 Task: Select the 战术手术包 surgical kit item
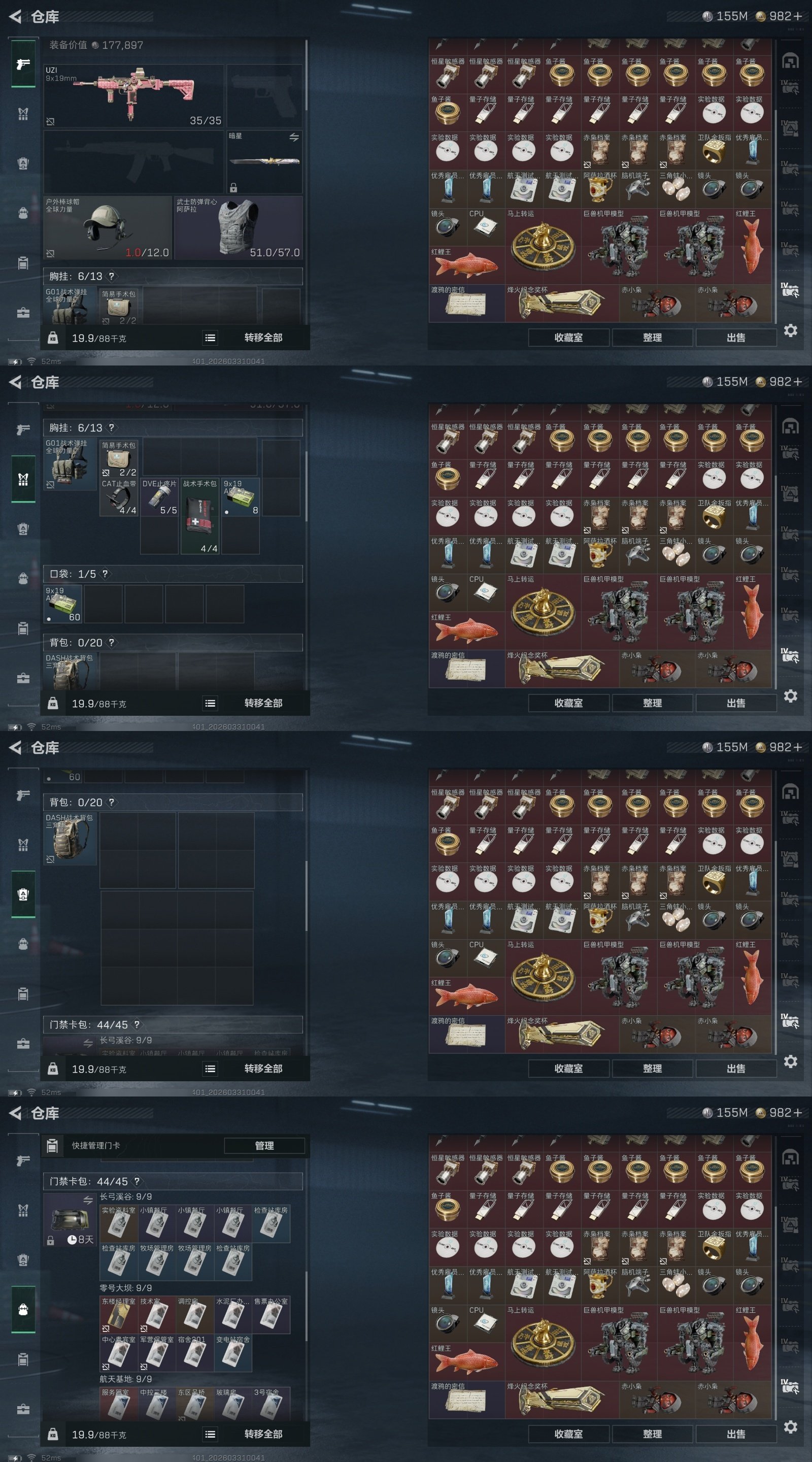pos(200,516)
